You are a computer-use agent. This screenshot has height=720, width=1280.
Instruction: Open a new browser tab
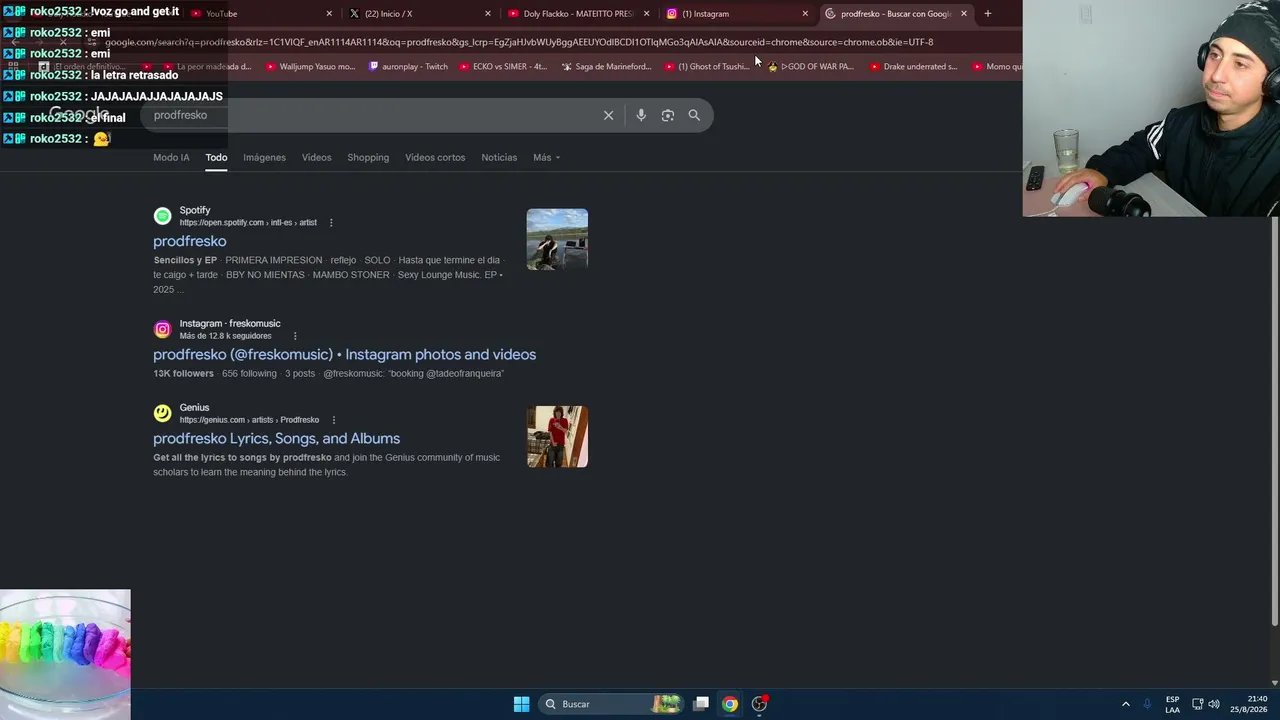tap(987, 14)
